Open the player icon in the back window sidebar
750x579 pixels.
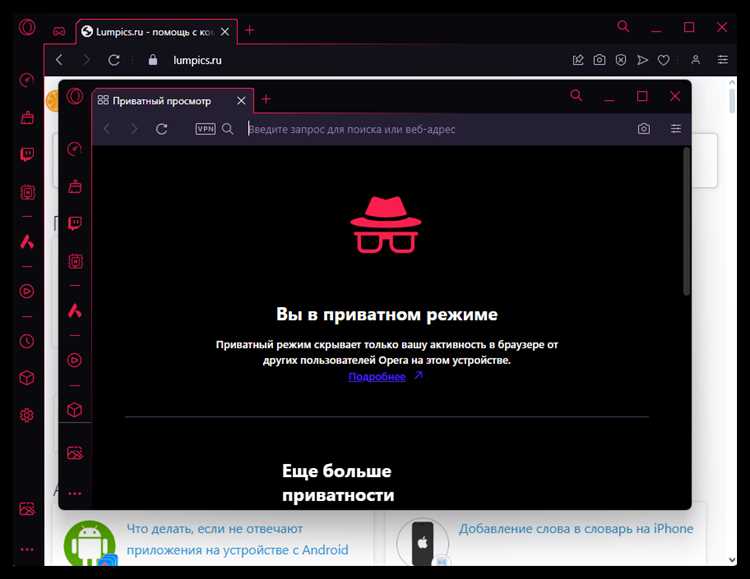[27, 291]
